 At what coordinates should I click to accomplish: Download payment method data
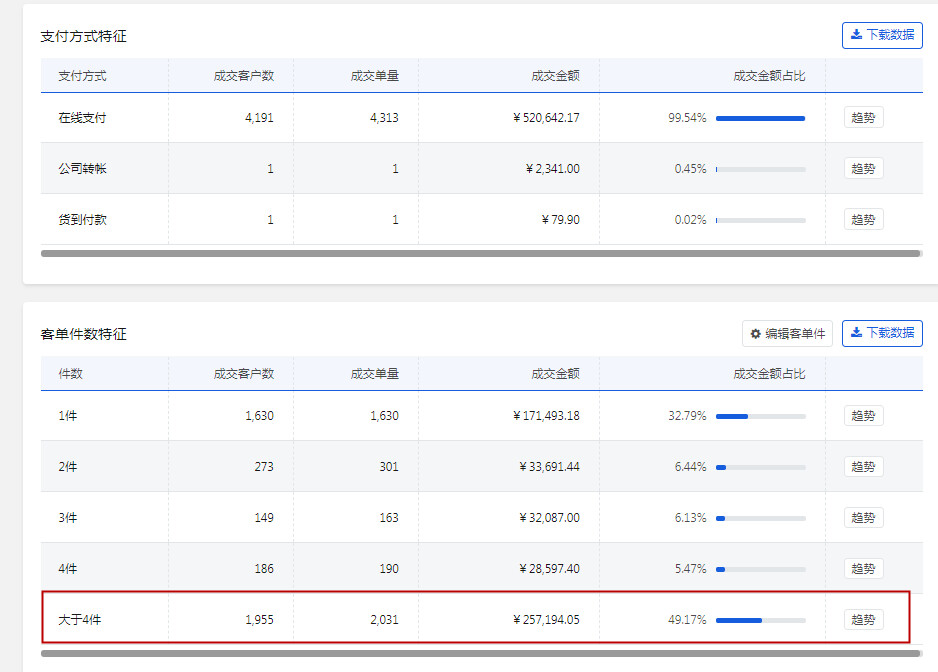[x=882, y=35]
